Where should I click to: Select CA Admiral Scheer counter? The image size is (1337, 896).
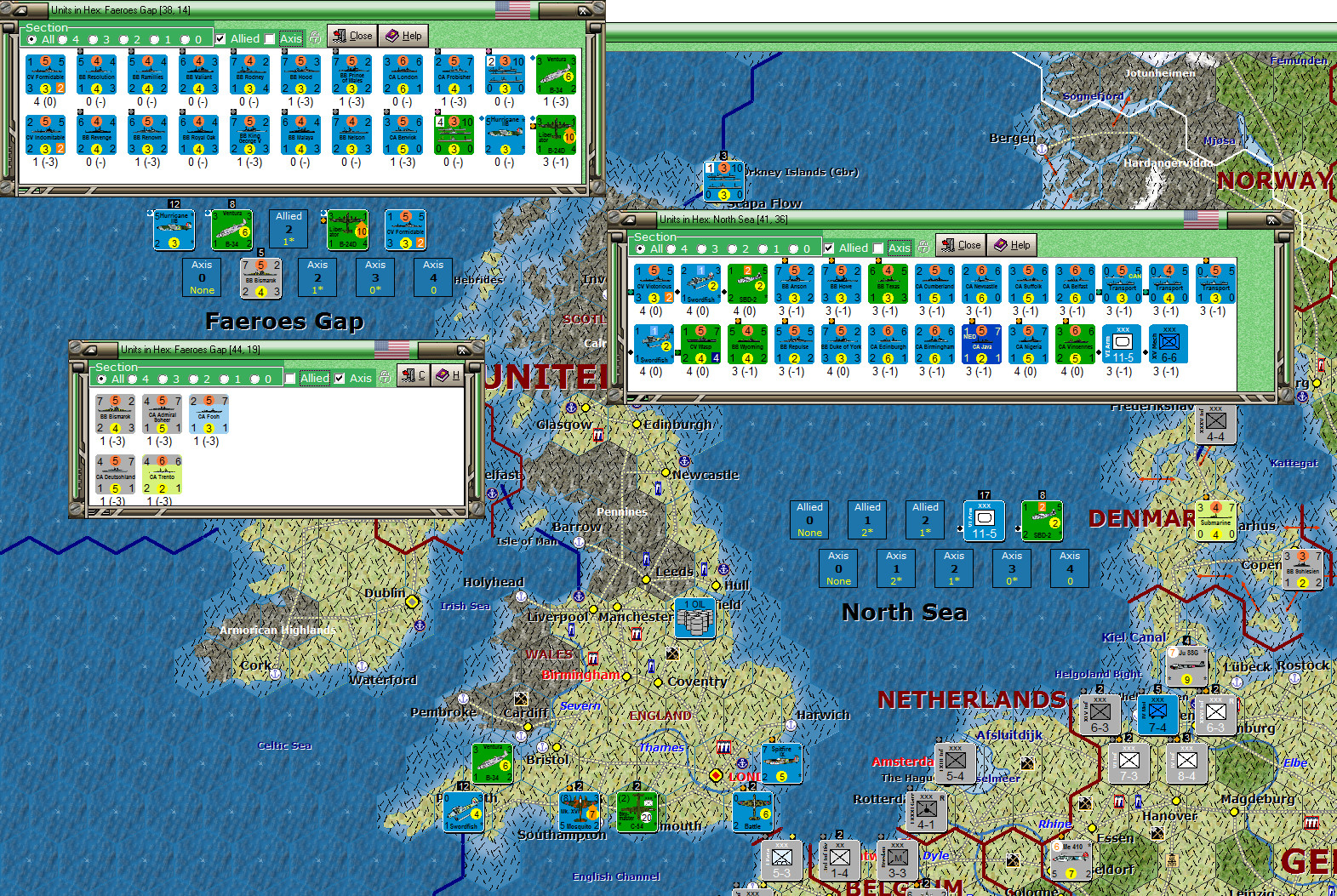pos(162,414)
